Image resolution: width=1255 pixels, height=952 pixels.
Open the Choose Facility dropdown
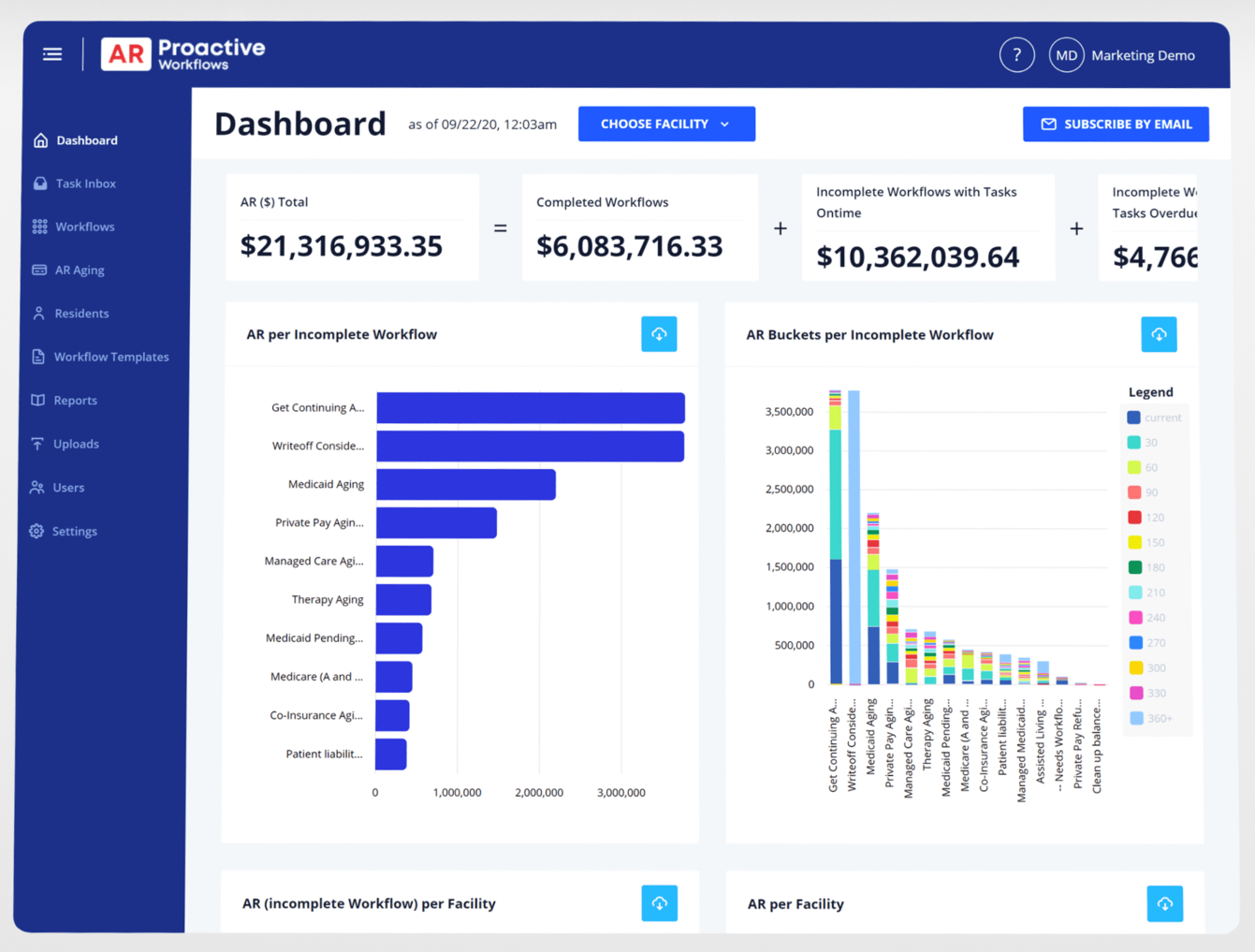click(x=666, y=124)
